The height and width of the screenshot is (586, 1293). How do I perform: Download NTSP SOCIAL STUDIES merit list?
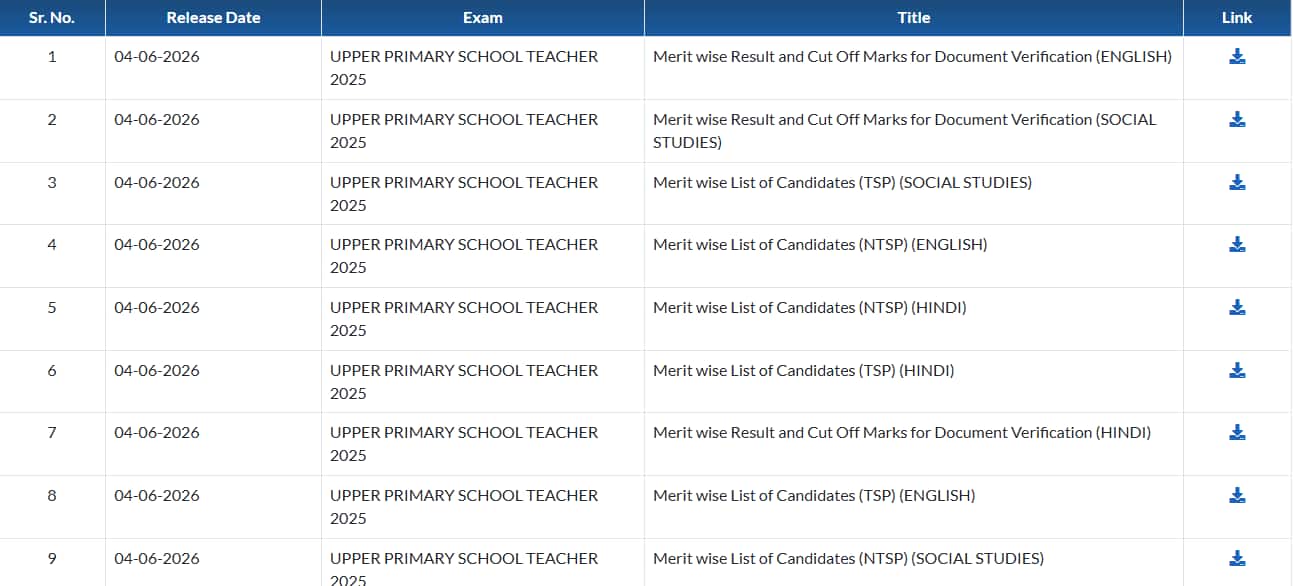(1237, 558)
